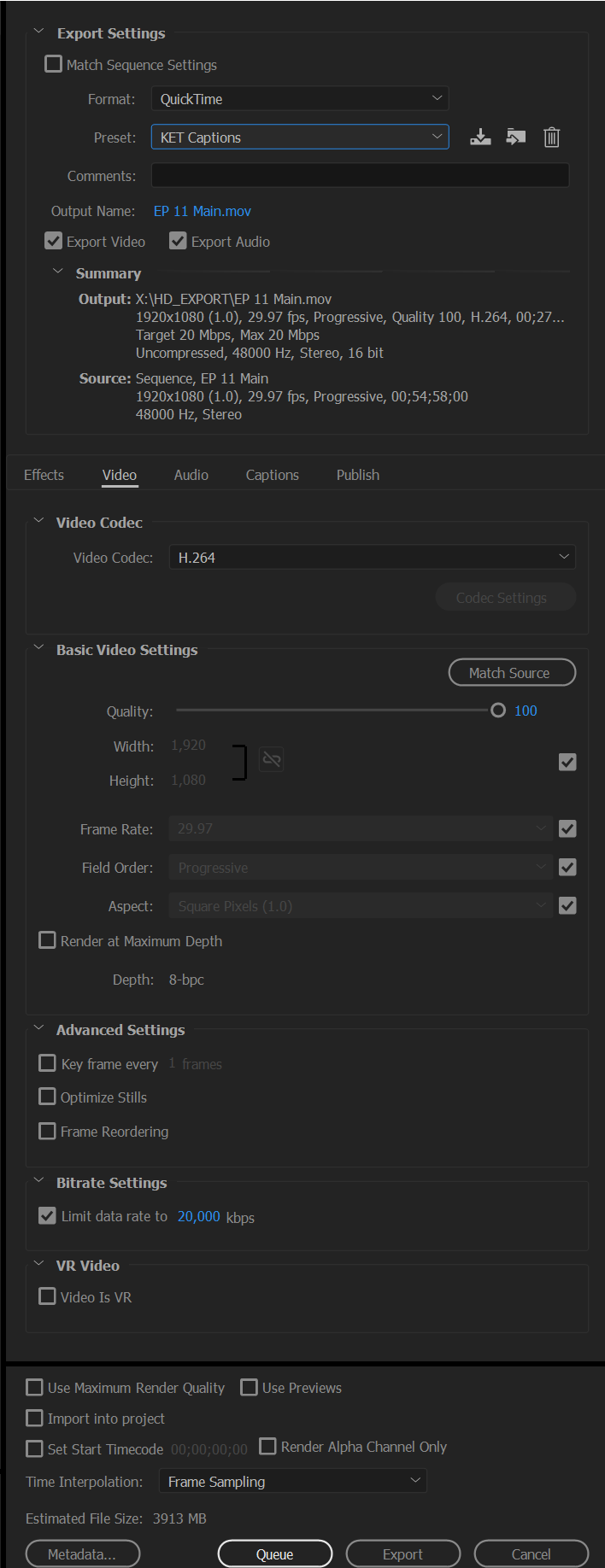The width and height of the screenshot is (605, 1568).
Task: Enable Video Is VR
Action: (47, 1296)
